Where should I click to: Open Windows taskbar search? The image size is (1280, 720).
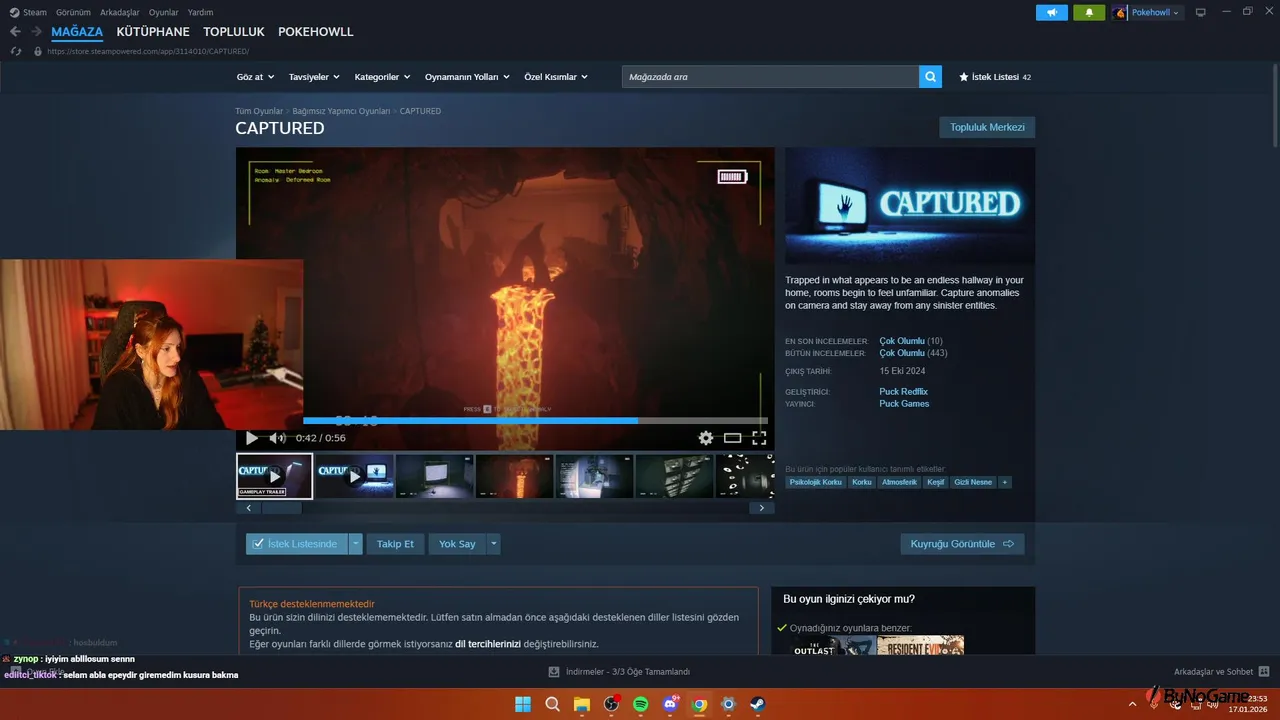tap(552, 704)
